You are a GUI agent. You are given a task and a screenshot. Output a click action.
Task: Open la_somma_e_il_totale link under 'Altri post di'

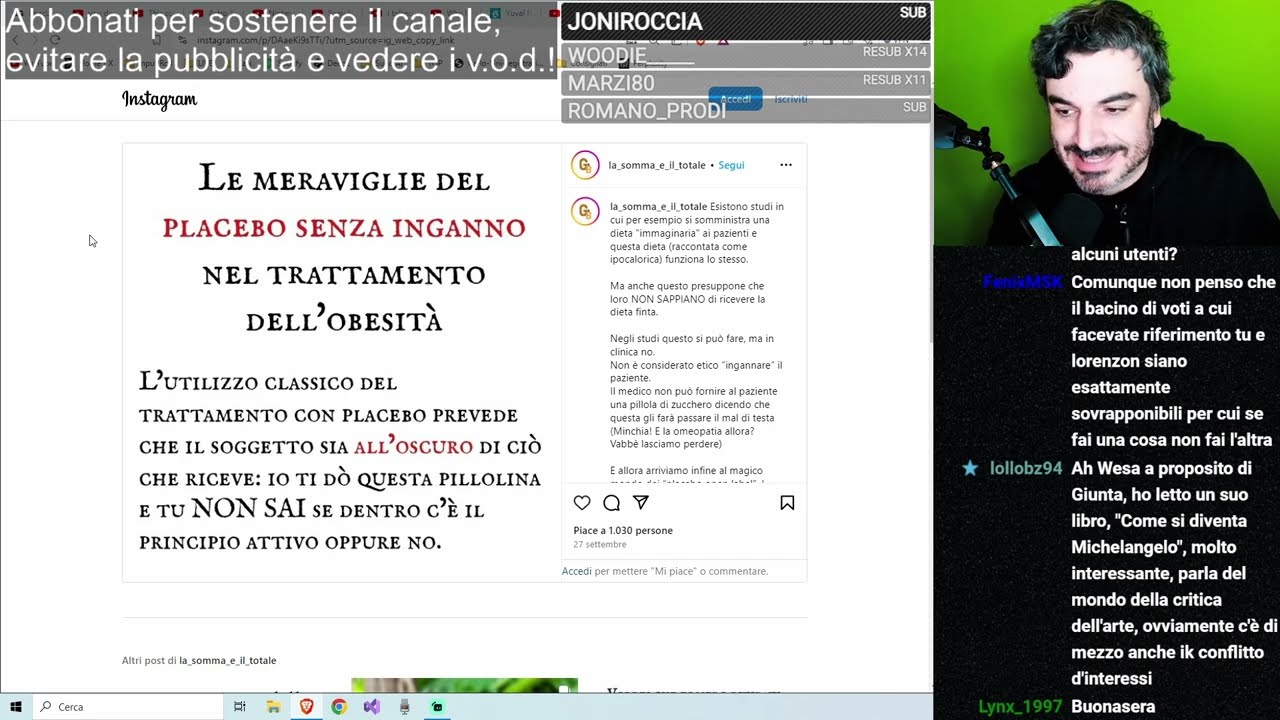[227, 660]
